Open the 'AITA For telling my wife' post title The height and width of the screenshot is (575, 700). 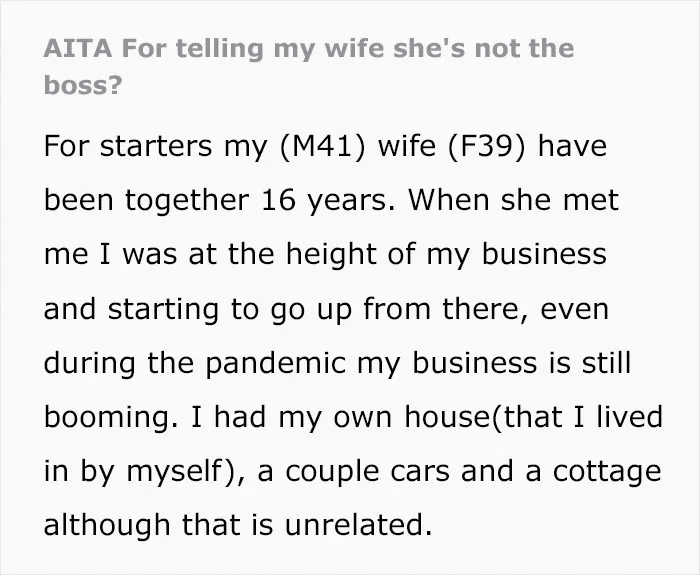click(308, 66)
